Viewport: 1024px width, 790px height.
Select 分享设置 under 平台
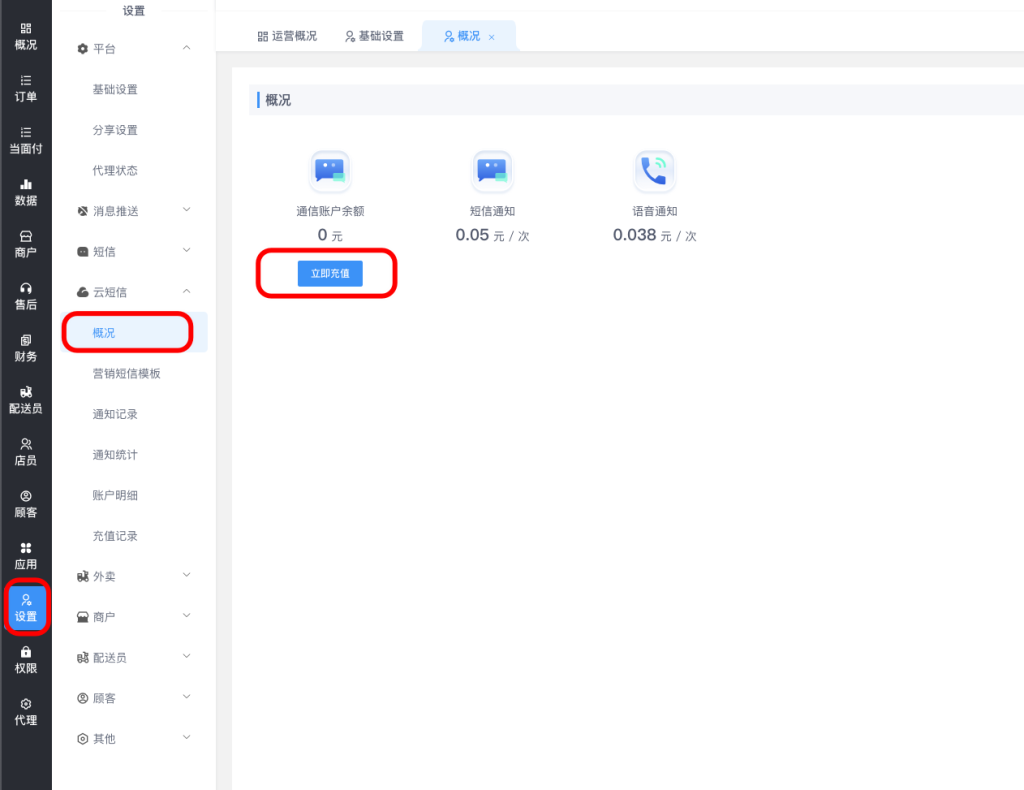(115, 130)
